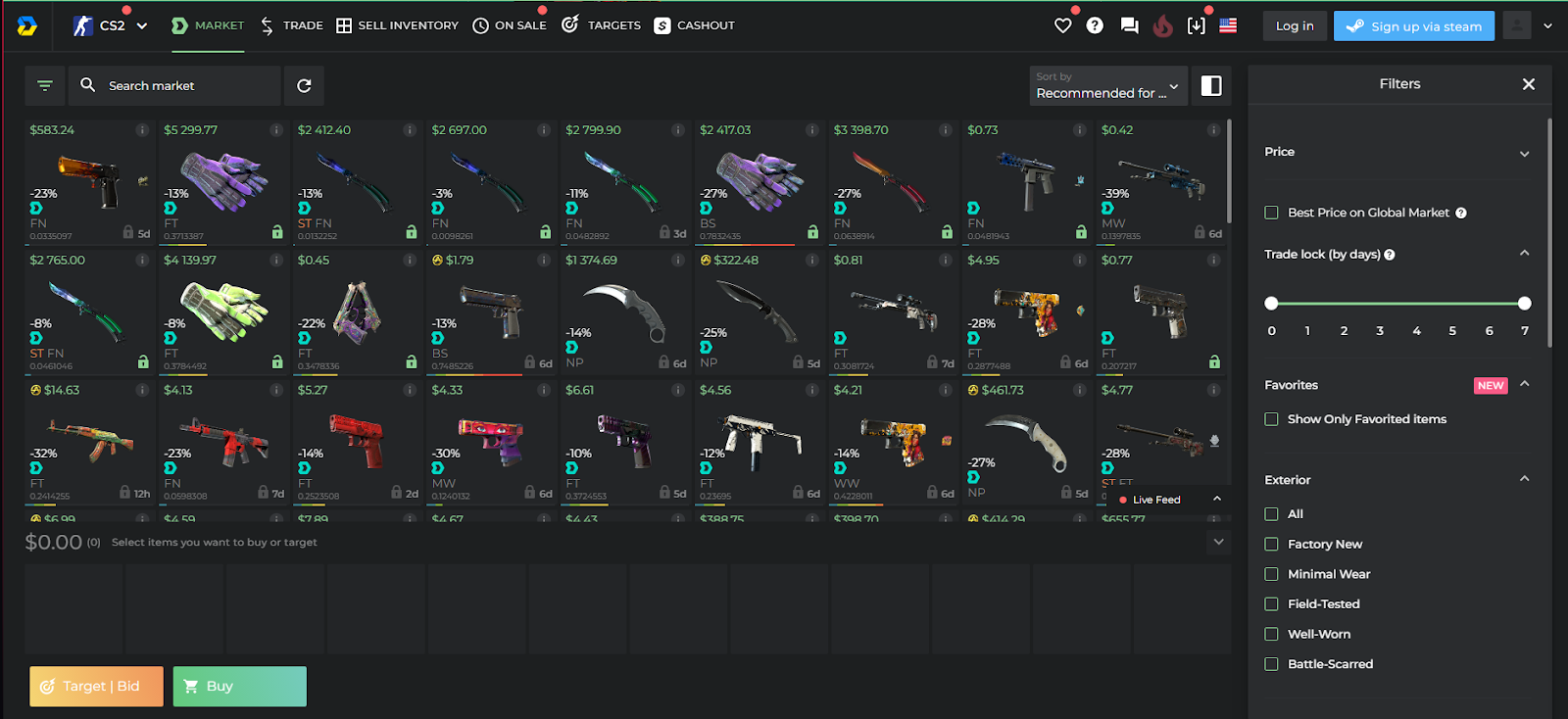The width and height of the screenshot is (1568, 719).
Task: Change language via US flag icon
Action: coord(1228,25)
